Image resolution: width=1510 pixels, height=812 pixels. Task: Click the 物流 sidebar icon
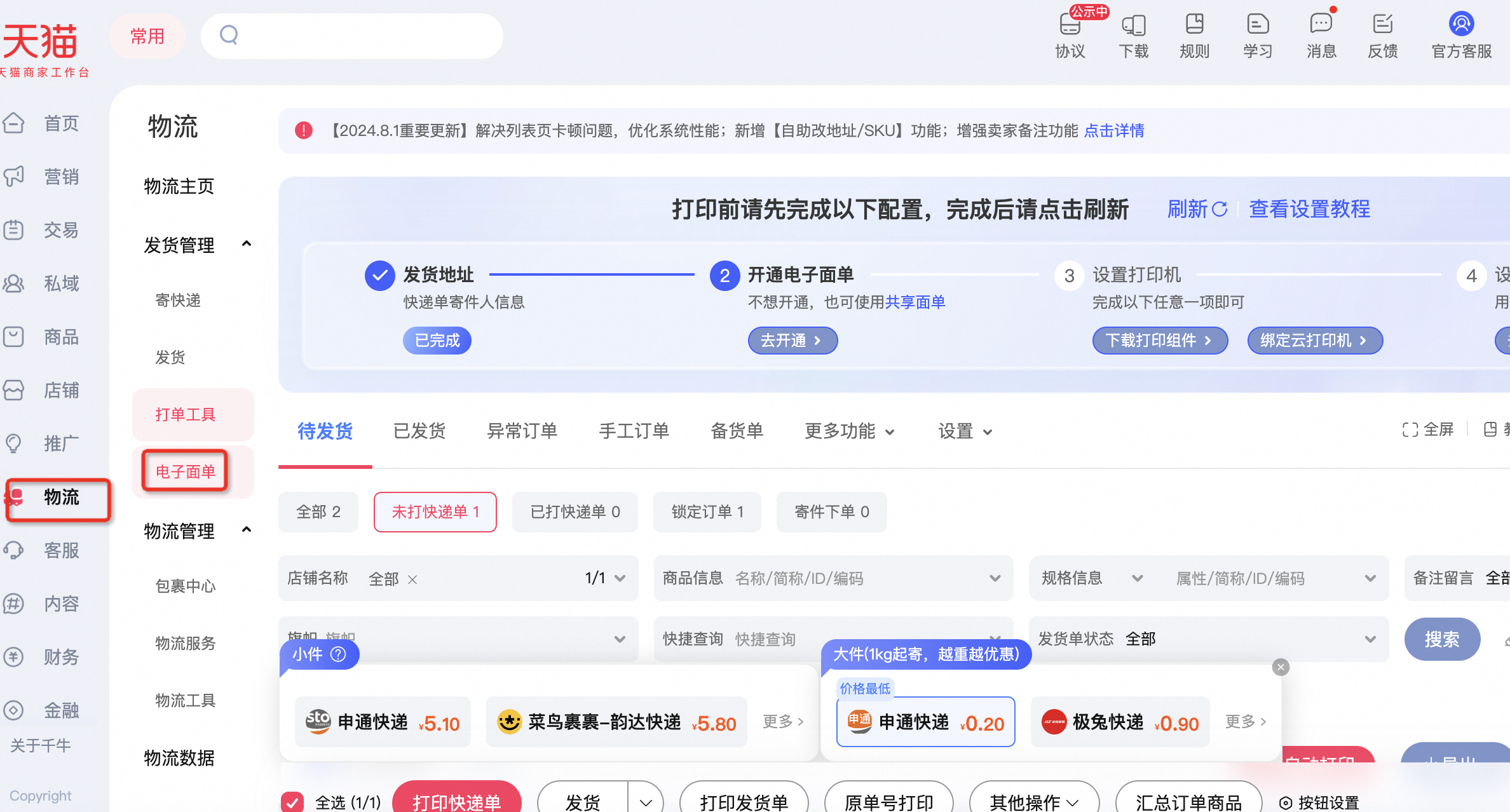15,497
